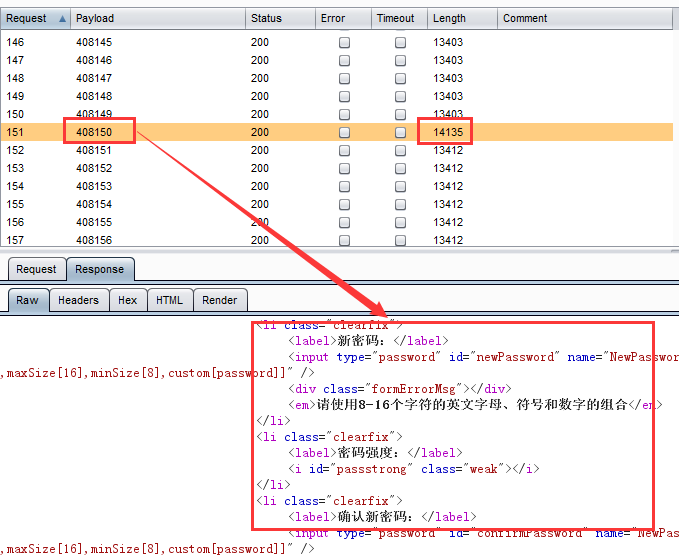
Task: Click request number 150
Action: 15,114
